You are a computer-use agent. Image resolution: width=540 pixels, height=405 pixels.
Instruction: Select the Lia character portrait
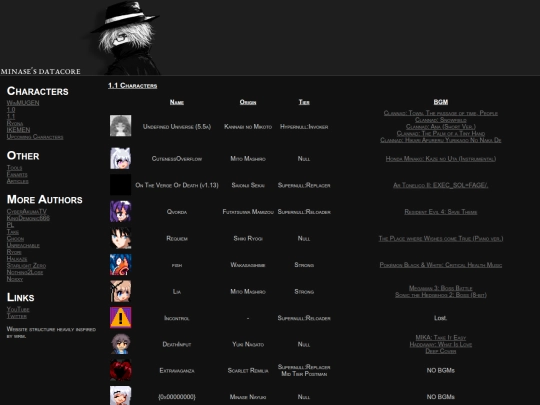pos(121,291)
